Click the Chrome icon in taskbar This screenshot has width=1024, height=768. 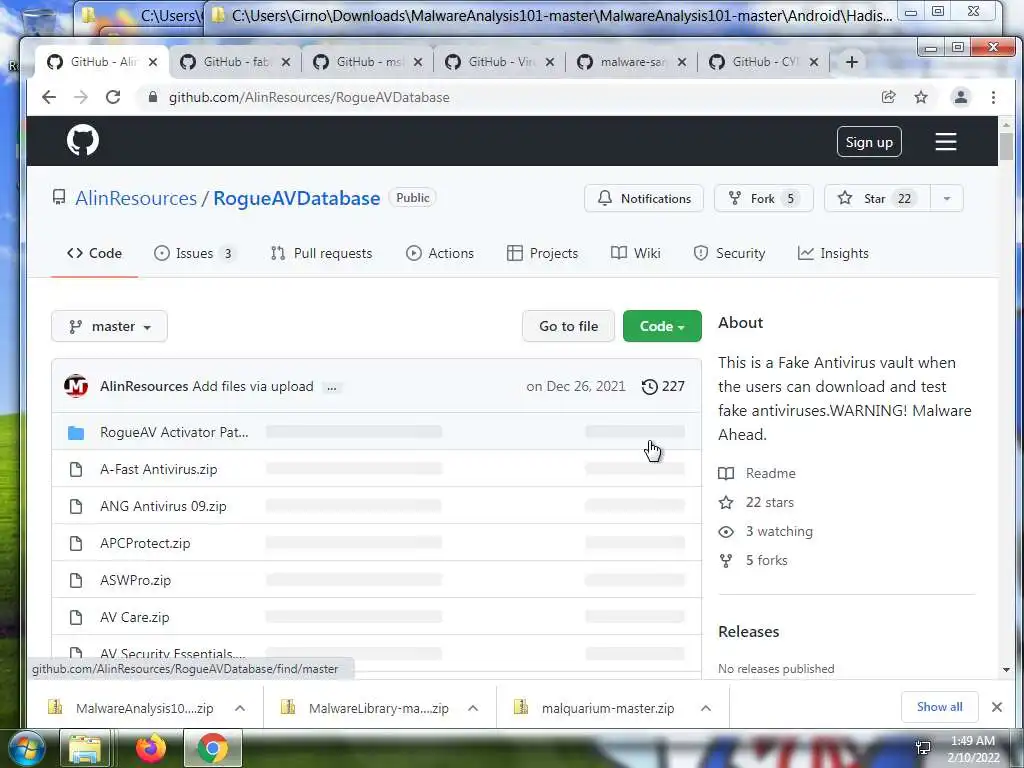(213, 748)
